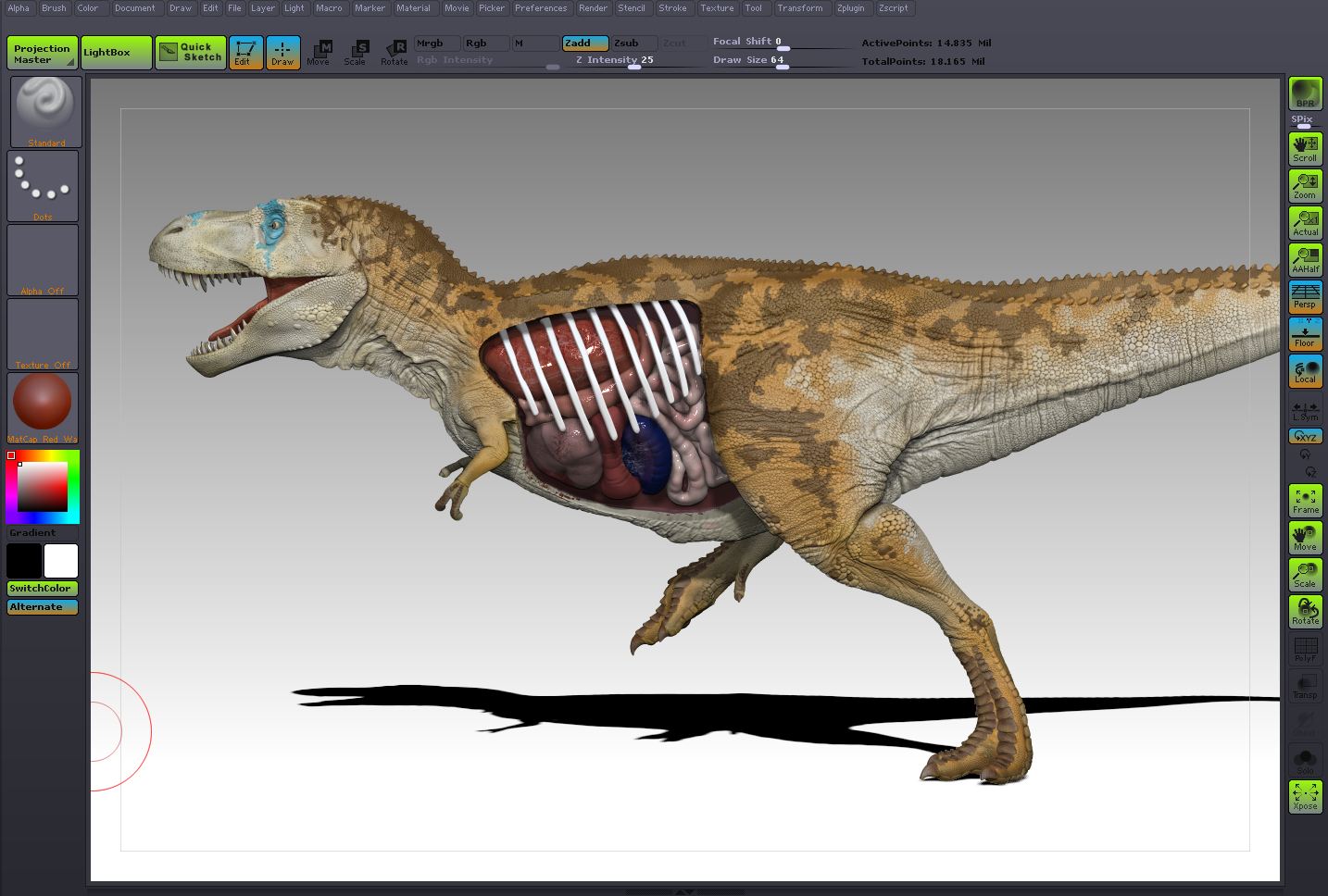
Task: Start Quick Sketch
Action: (191, 53)
